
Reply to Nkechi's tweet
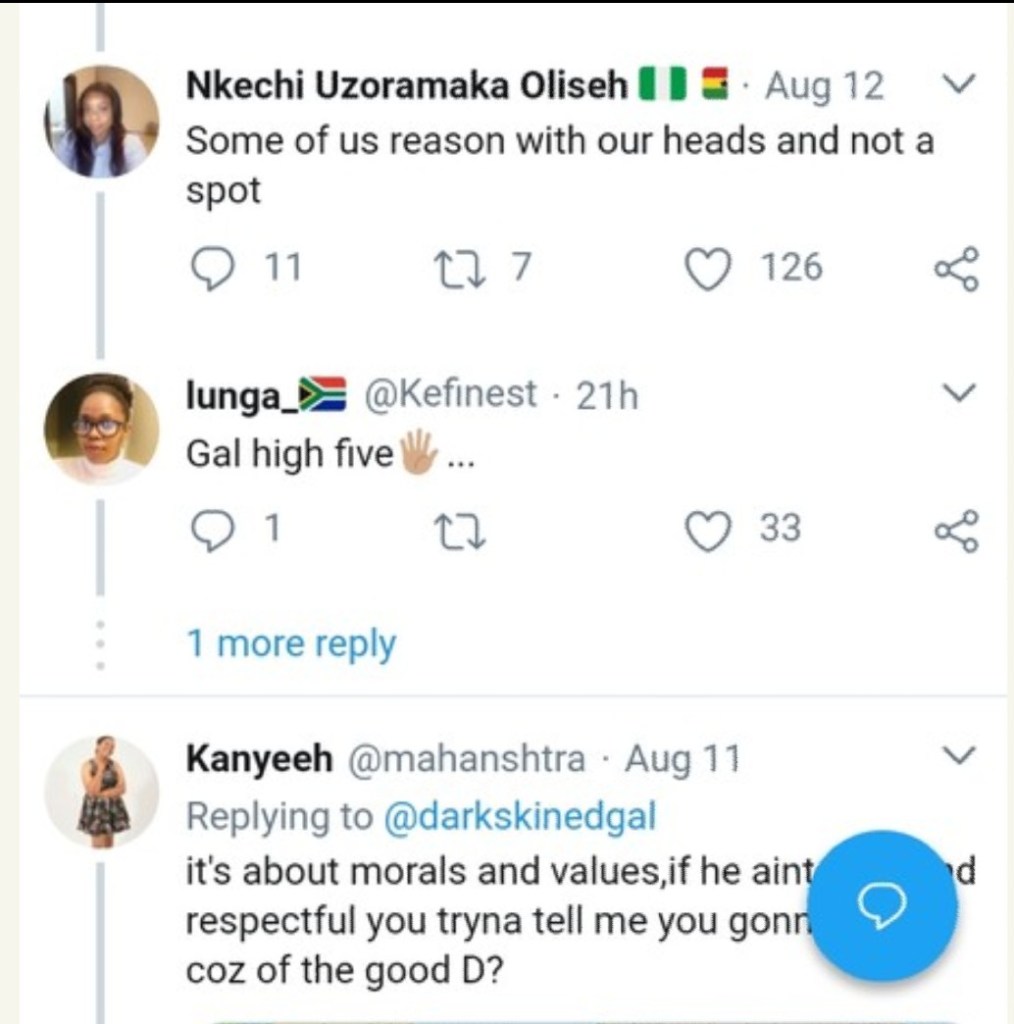tap(210, 269)
